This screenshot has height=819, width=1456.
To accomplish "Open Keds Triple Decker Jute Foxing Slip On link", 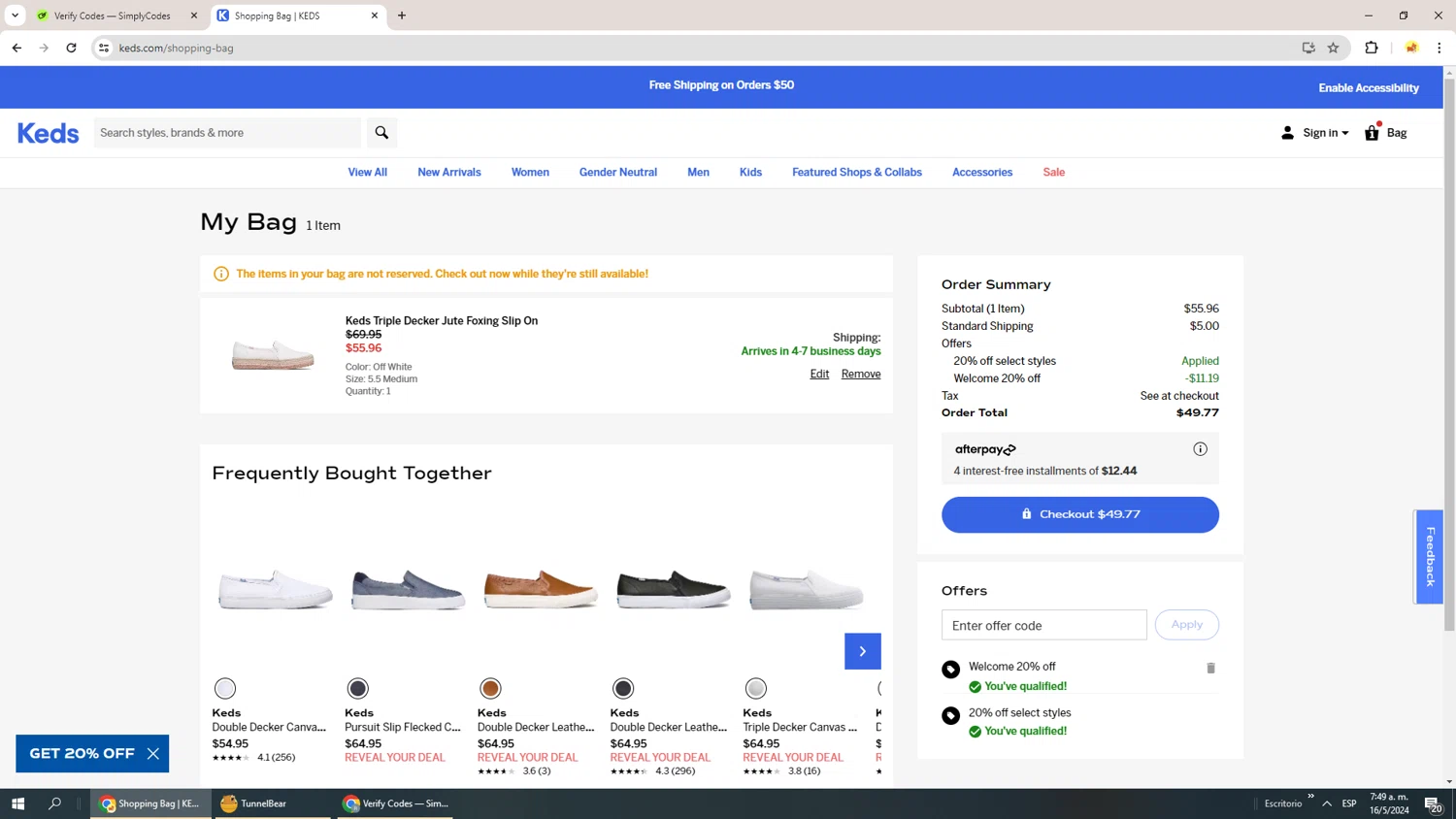I will [442, 320].
